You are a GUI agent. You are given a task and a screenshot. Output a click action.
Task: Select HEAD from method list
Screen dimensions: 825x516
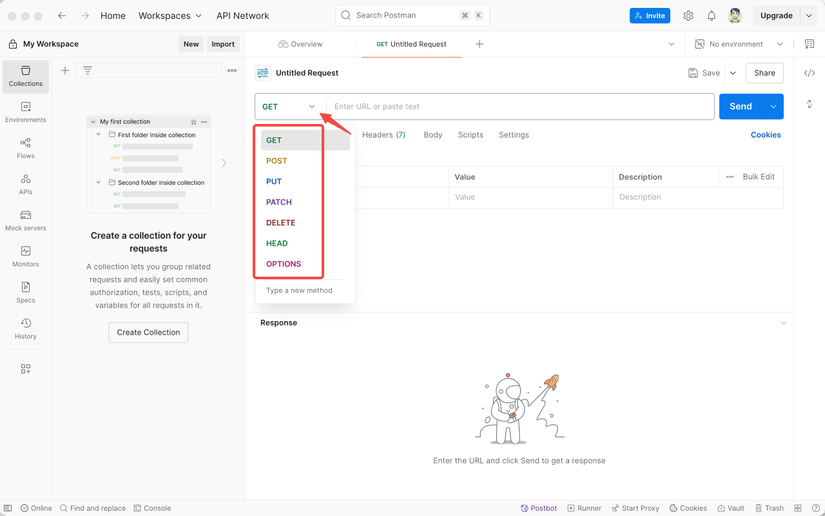[x=277, y=243]
